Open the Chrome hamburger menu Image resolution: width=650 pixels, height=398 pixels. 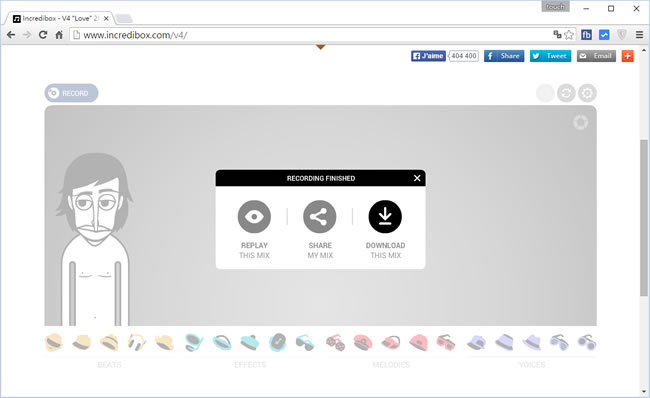coord(640,35)
